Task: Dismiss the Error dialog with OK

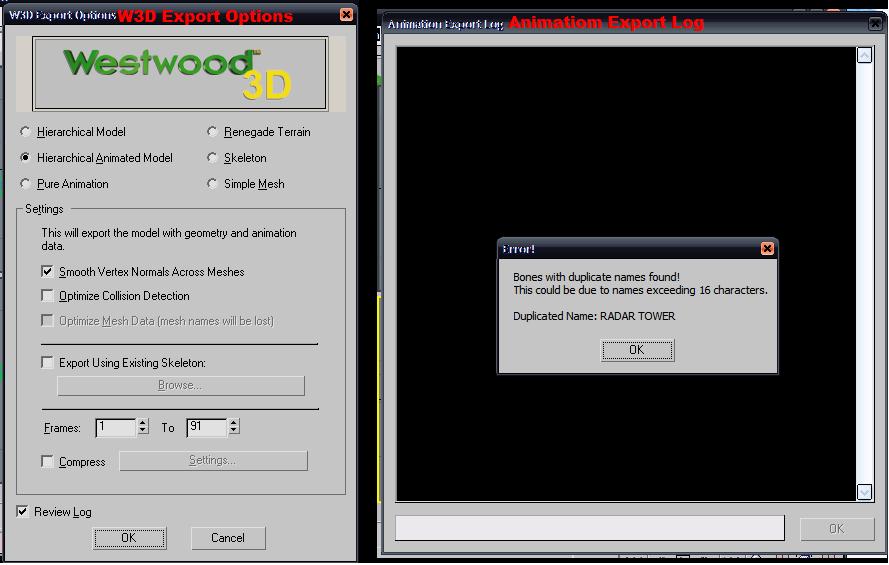Action: (637, 350)
